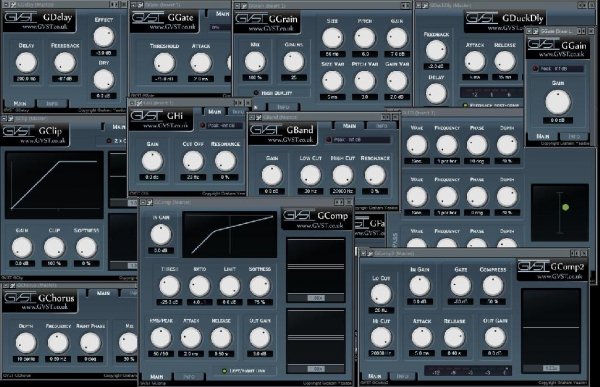Click the Limit knob in GComp
600x387 pixels.
pyautogui.click(x=230, y=286)
